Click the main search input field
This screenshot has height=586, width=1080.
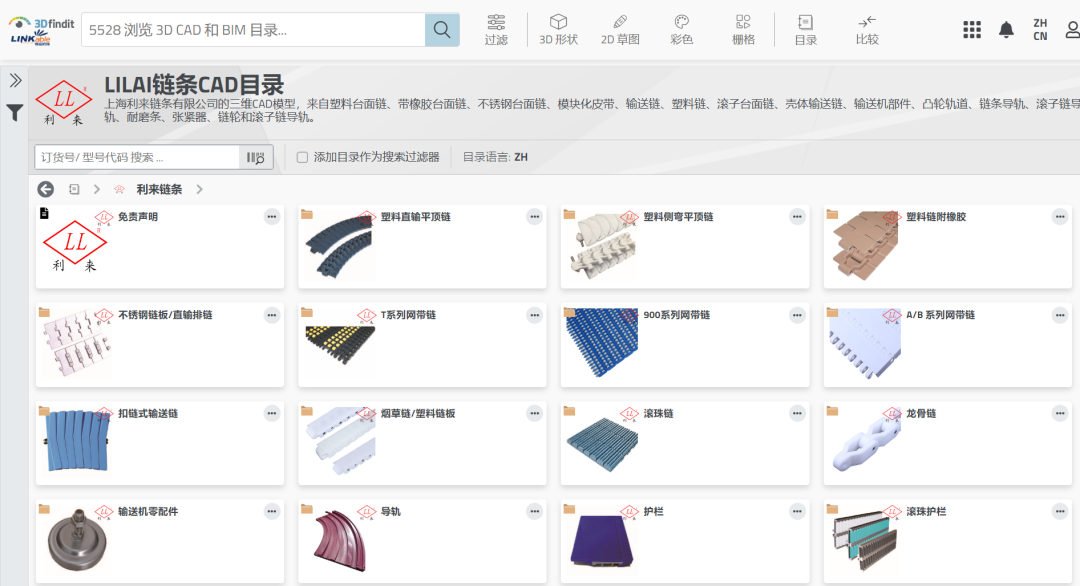pyautogui.click(x=253, y=30)
